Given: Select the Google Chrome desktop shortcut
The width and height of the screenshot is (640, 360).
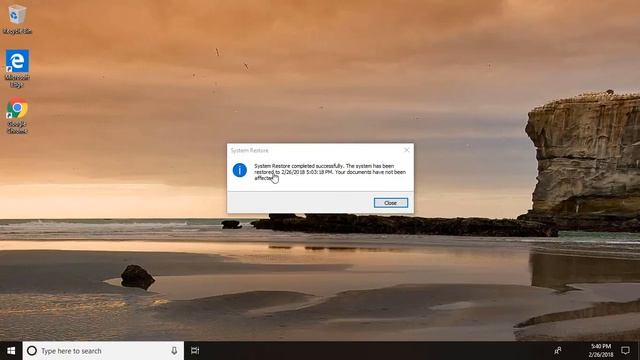Looking at the screenshot, I should [x=17, y=116].
